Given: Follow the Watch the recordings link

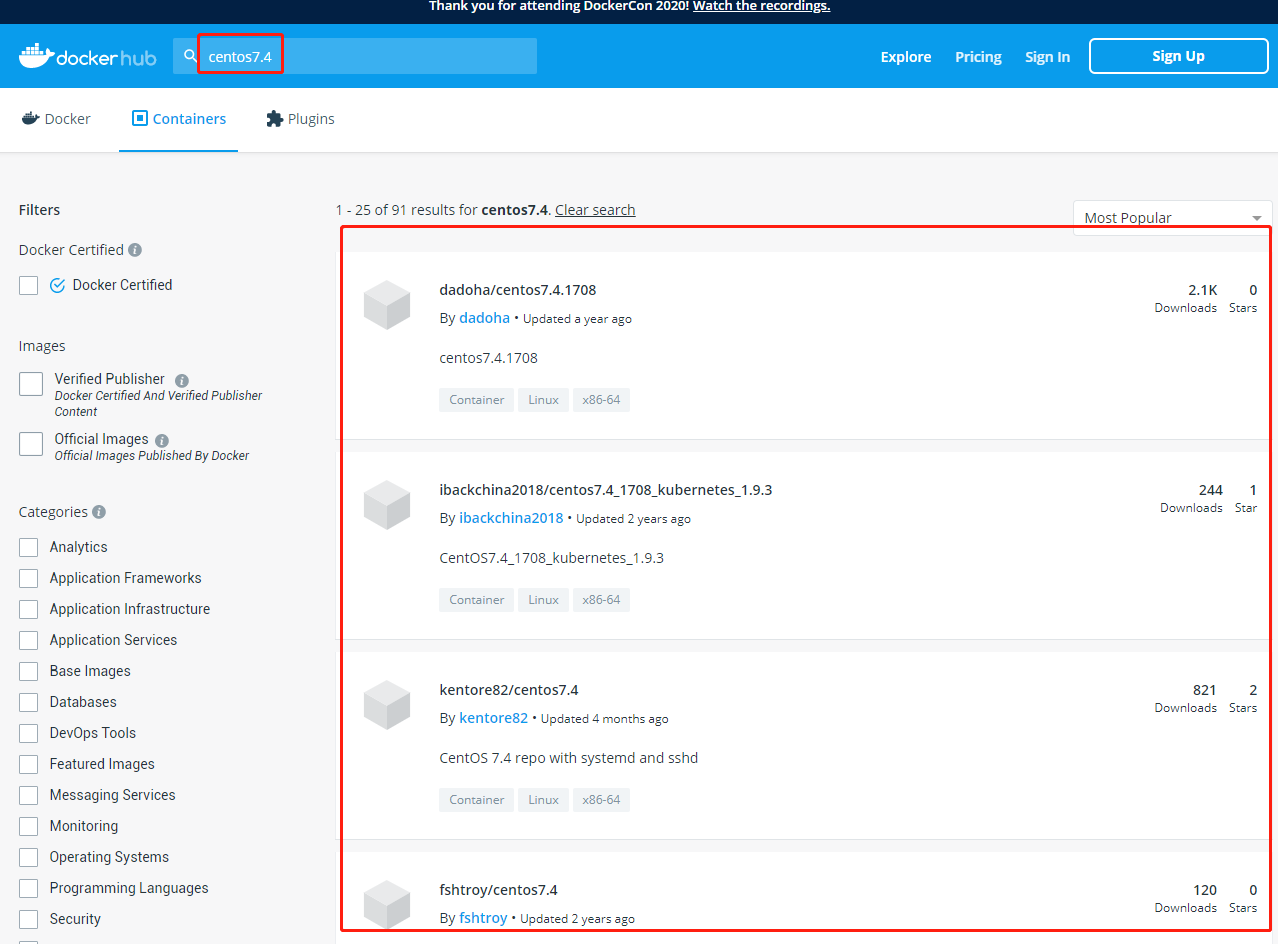Looking at the screenshot, I should [761, 6].
